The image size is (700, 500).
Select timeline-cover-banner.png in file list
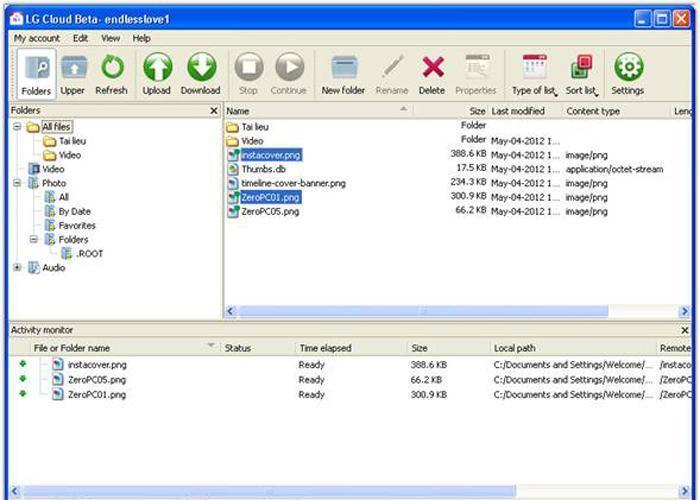[x=293, y=184]
